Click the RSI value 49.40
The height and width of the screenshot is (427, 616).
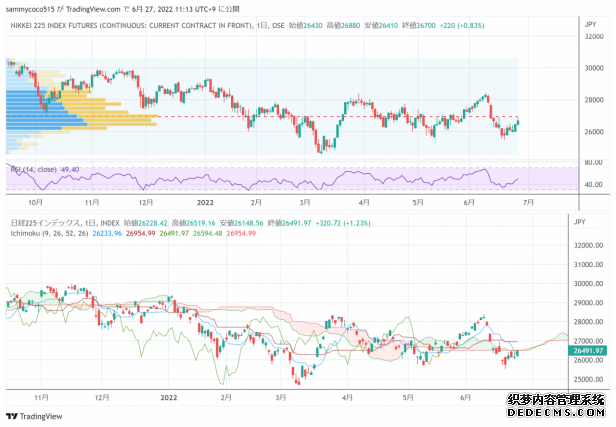pos(70,169)
